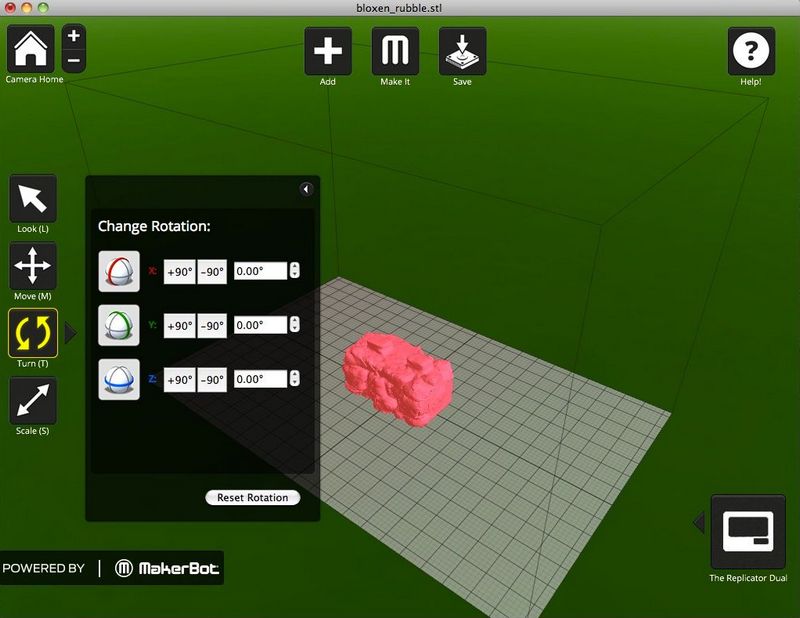
Task: Rotate X by -90°
Action: [x=212, y=272]
